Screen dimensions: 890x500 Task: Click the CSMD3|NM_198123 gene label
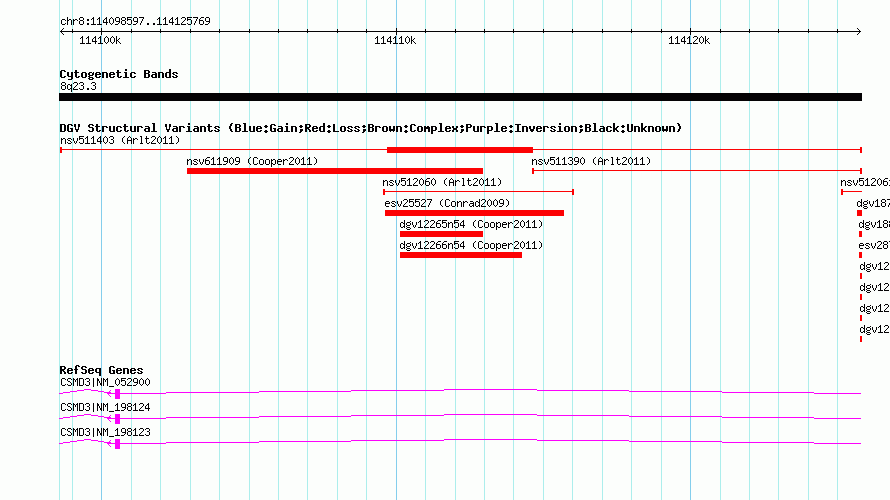(106, 432)
